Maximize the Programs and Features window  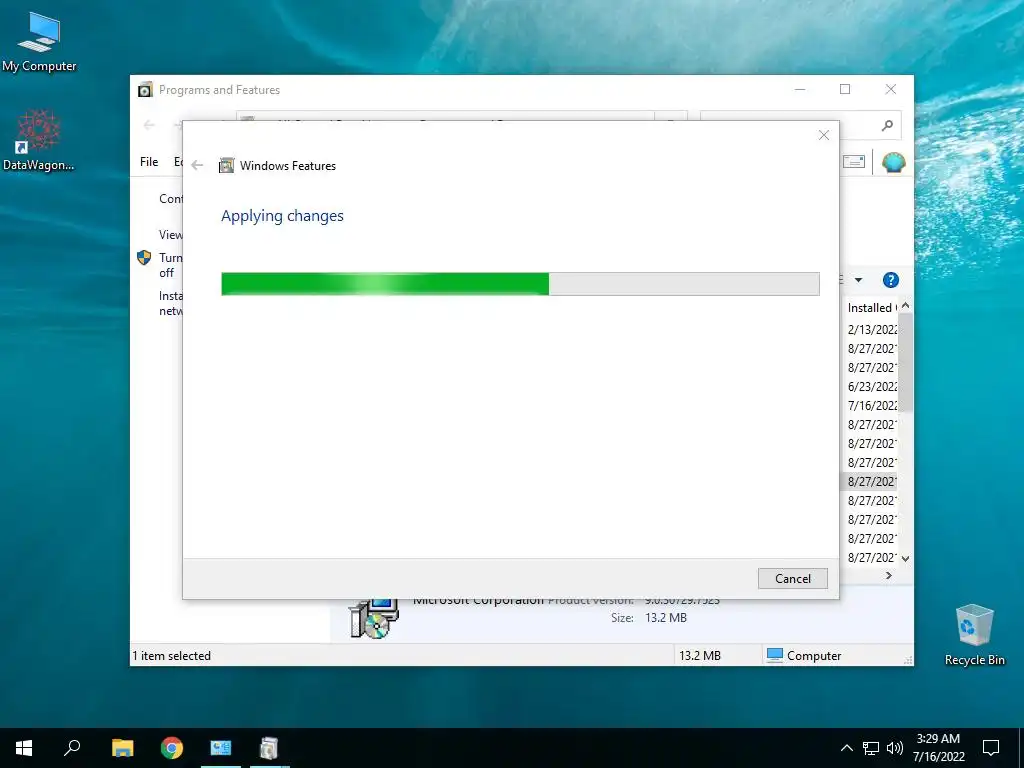(x=845, y=89)
